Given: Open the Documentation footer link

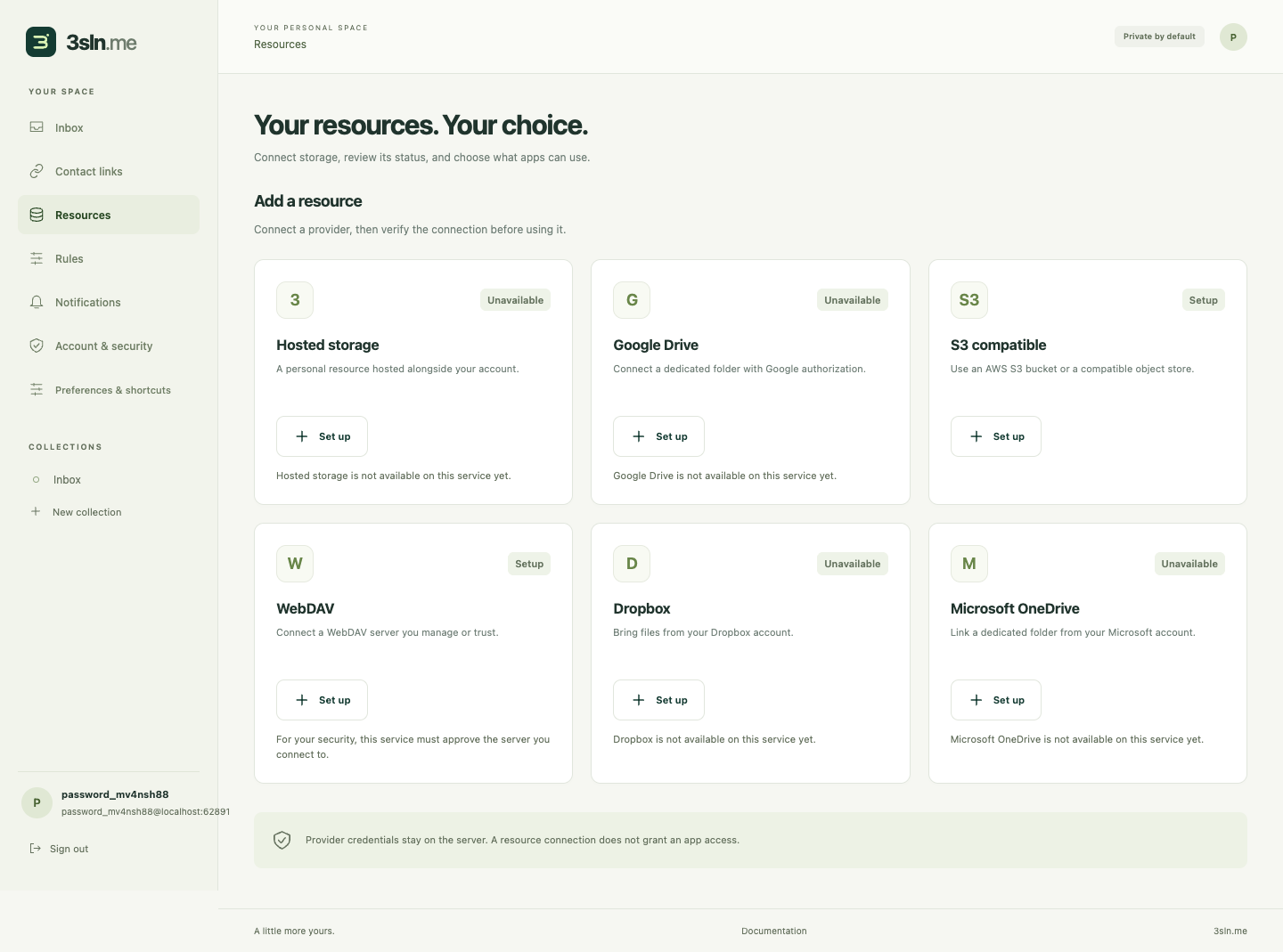Looking at the screenshot, I should pos(774,931).
